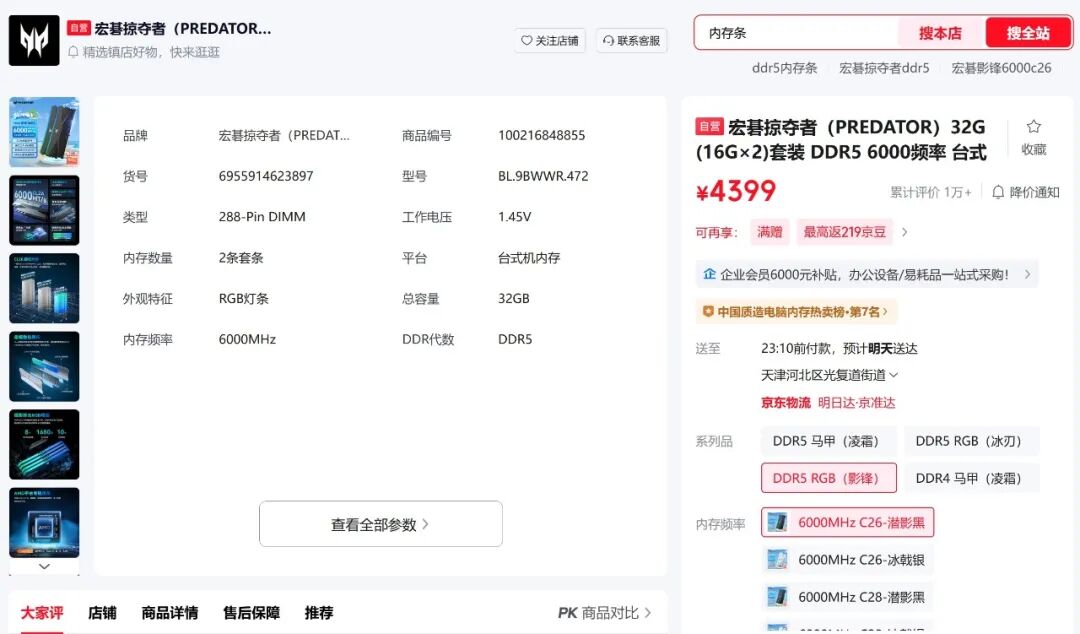
Task: Select the 6000MHz C26-潜影黑 option
Action: click(x=847, y=522)
